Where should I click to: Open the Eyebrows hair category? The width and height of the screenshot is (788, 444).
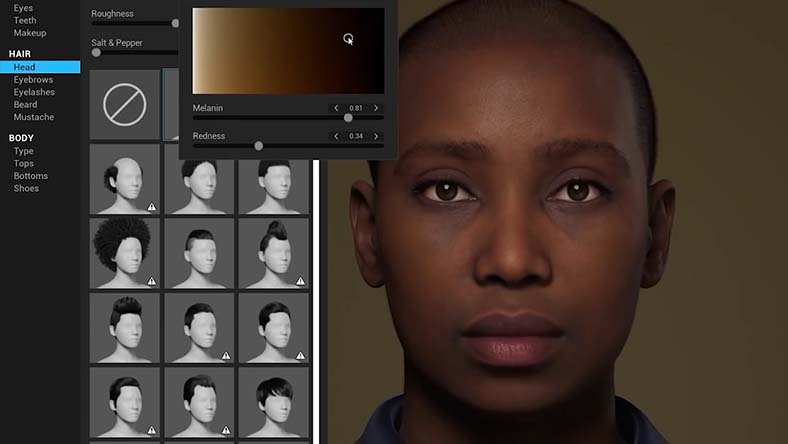(x=33, y=80)
